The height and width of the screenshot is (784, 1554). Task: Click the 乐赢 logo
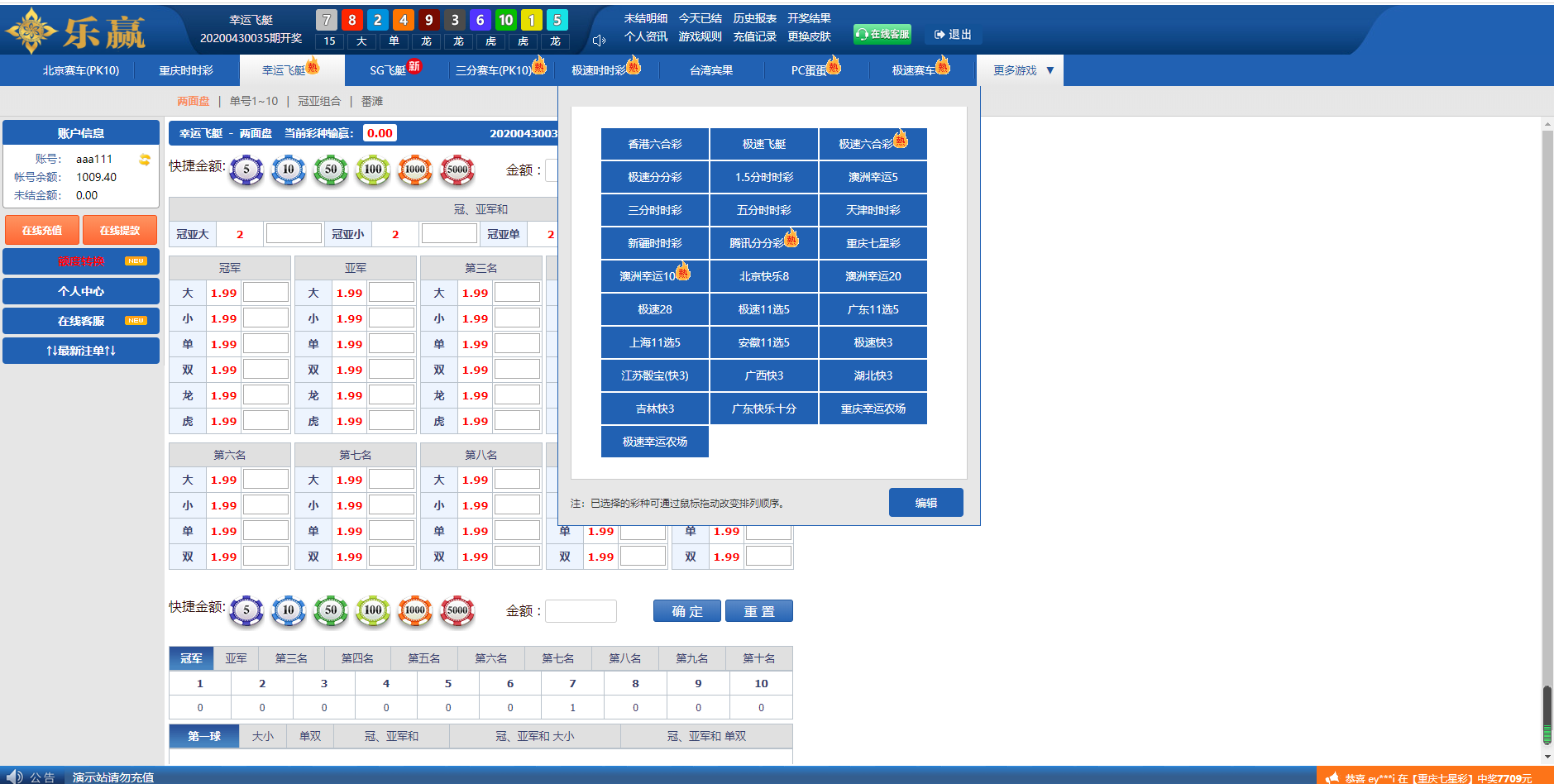coord(76,31)
